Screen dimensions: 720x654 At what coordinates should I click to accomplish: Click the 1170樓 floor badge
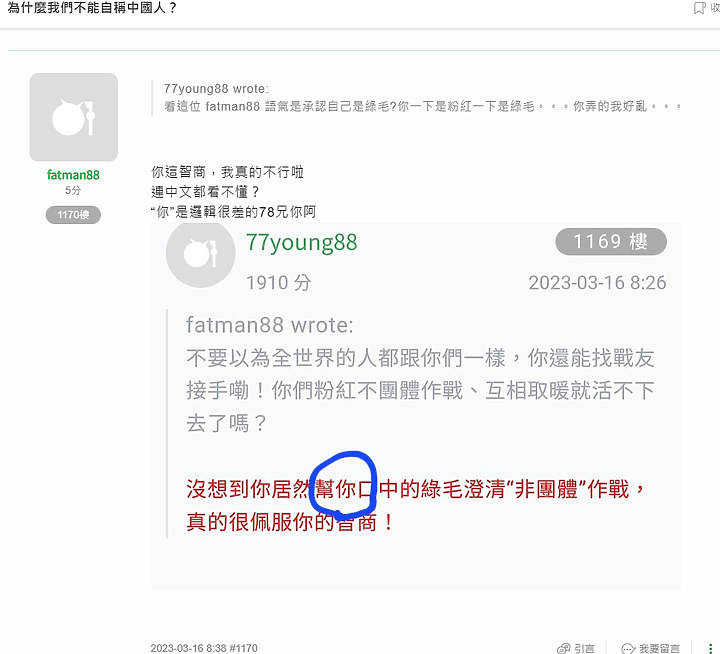click(x=73, y=214)
